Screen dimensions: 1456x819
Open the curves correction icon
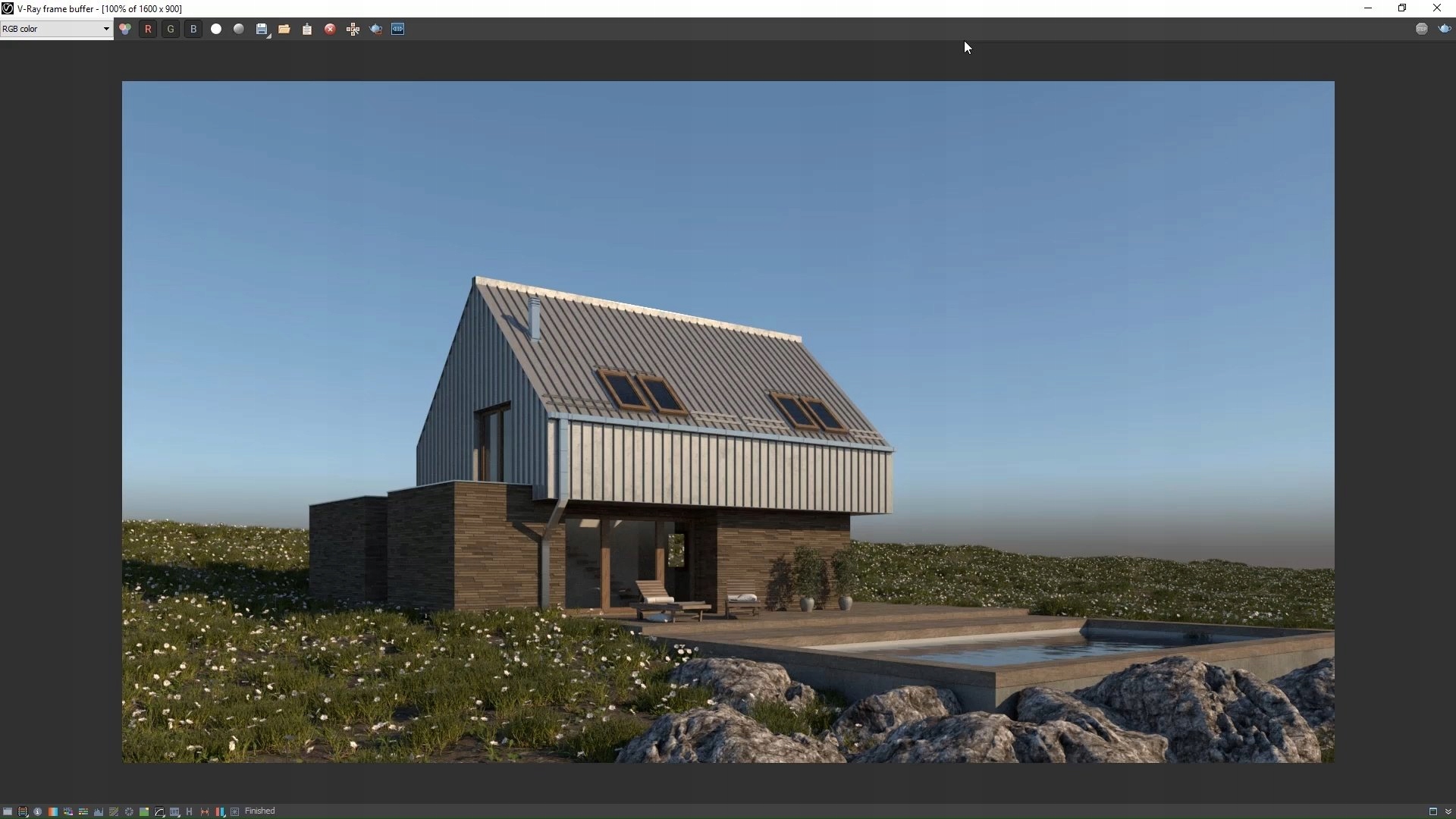(x=159, y=811)
